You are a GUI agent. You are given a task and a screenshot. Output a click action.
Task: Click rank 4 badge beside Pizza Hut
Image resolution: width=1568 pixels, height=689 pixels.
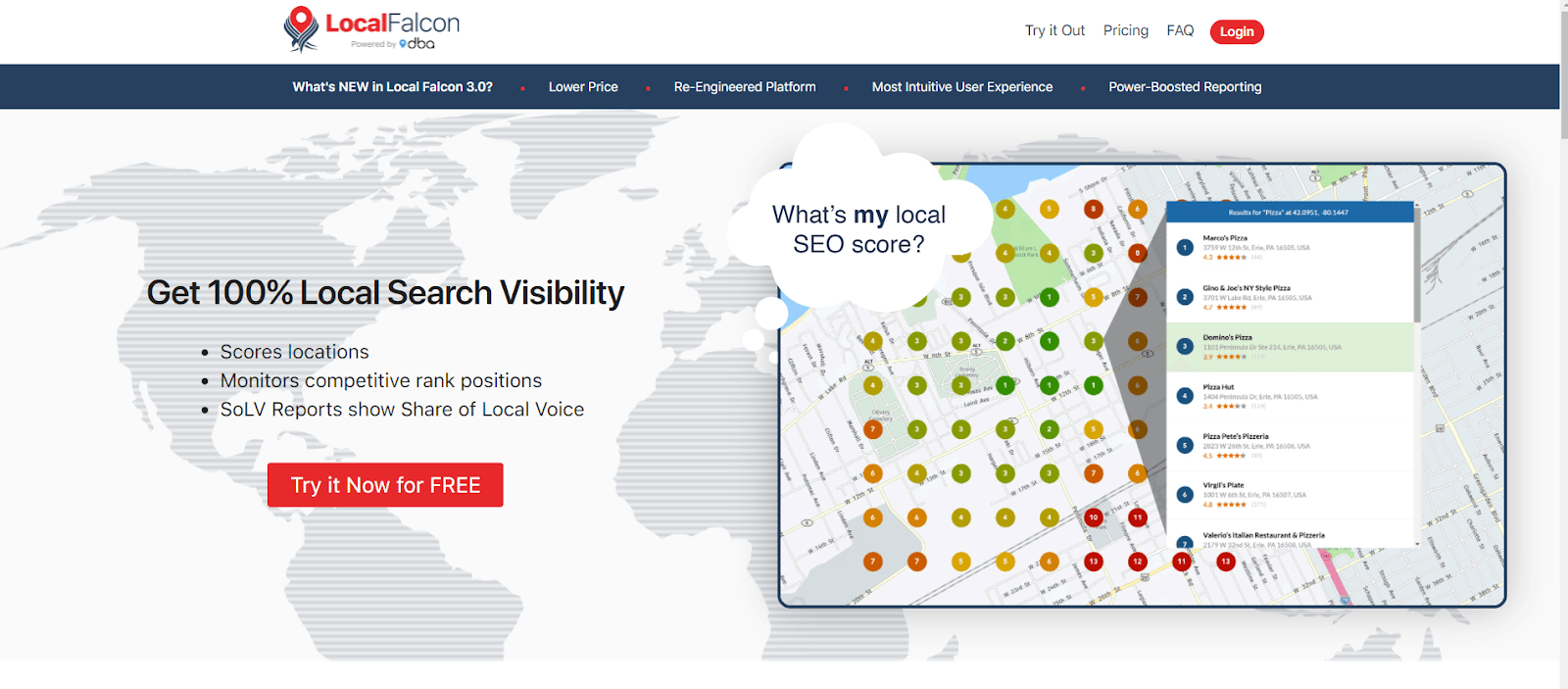(x=1185, y=396)
